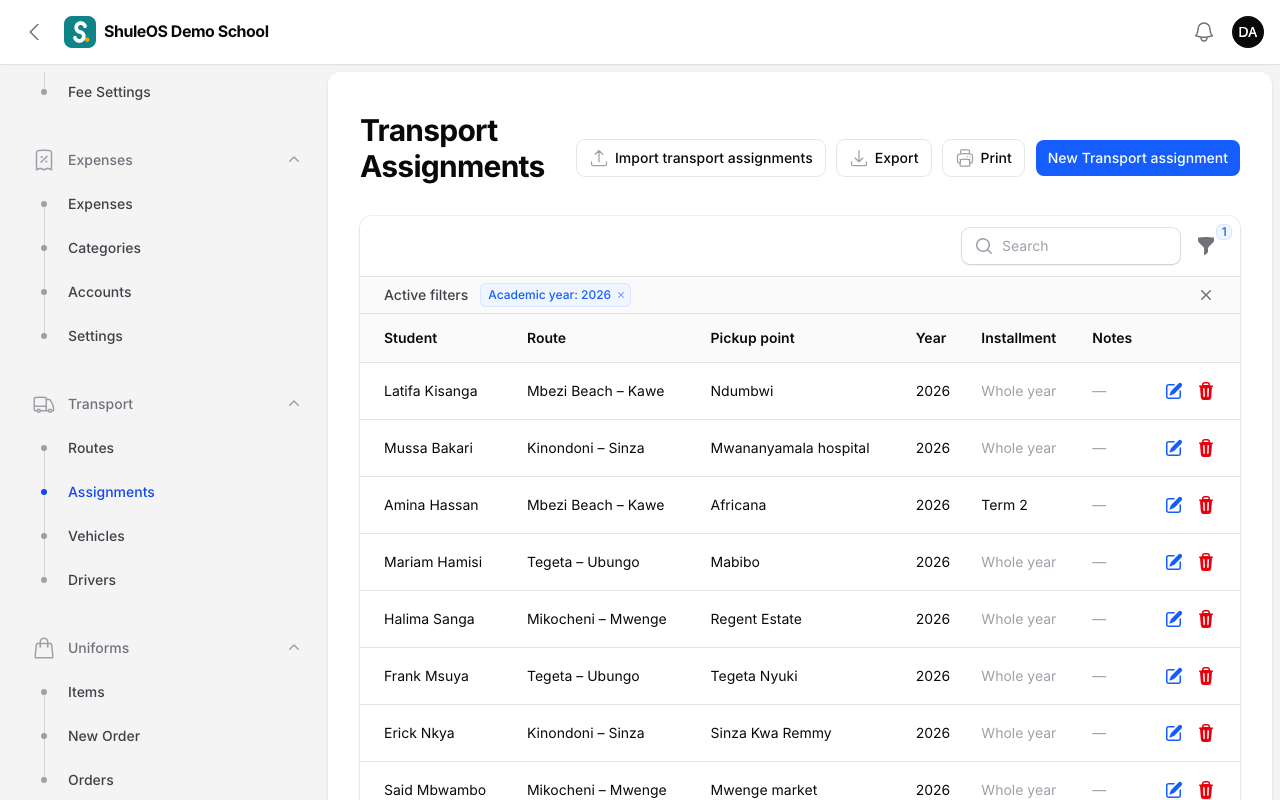Click student name Latifa Kisanga
1280x800 pixels.
[x=430, y=391]
